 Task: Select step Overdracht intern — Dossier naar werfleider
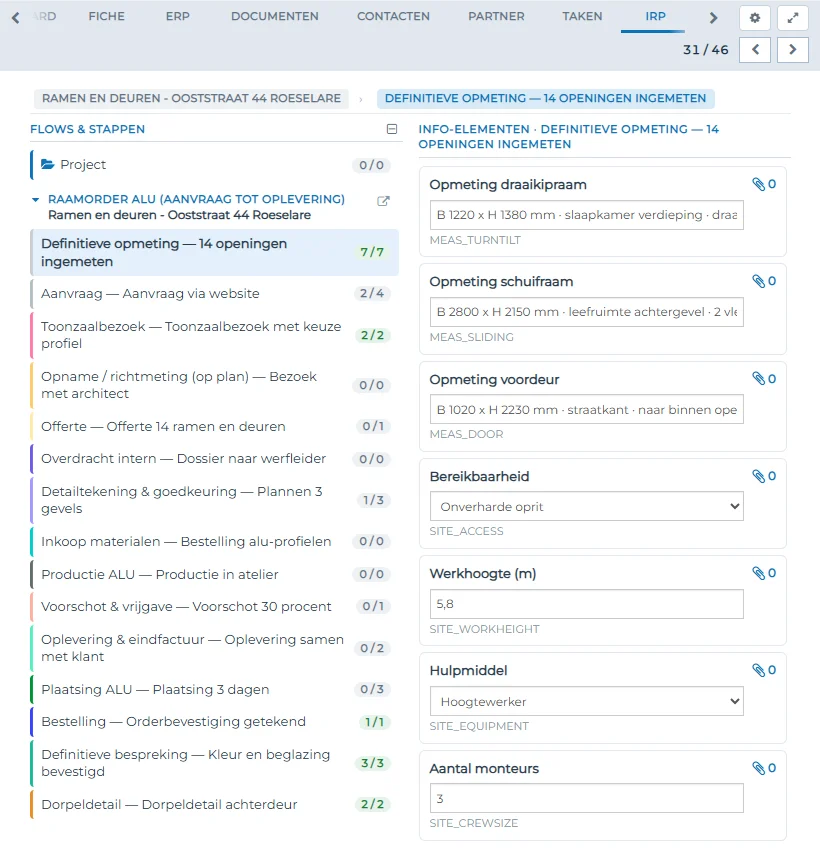pos(214,459)
